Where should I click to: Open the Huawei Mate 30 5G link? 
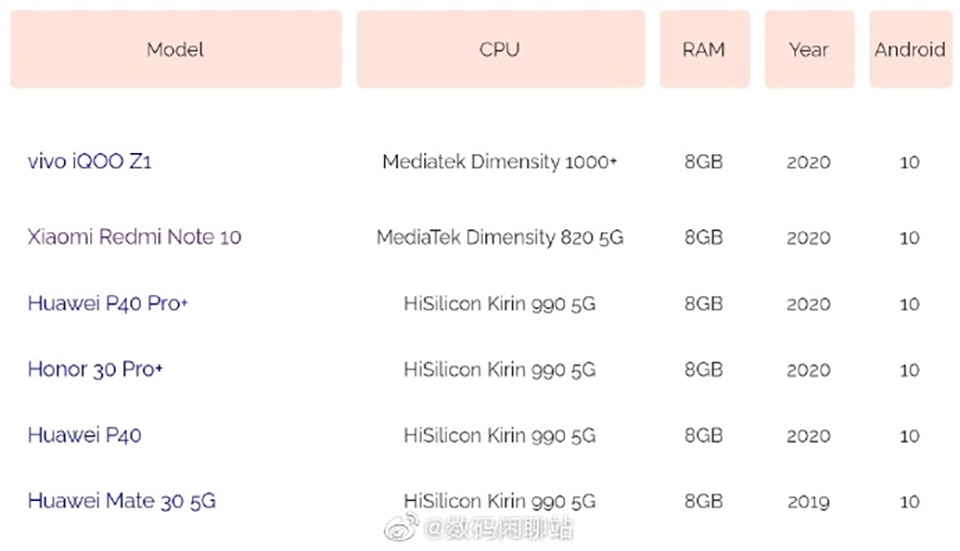121,501
